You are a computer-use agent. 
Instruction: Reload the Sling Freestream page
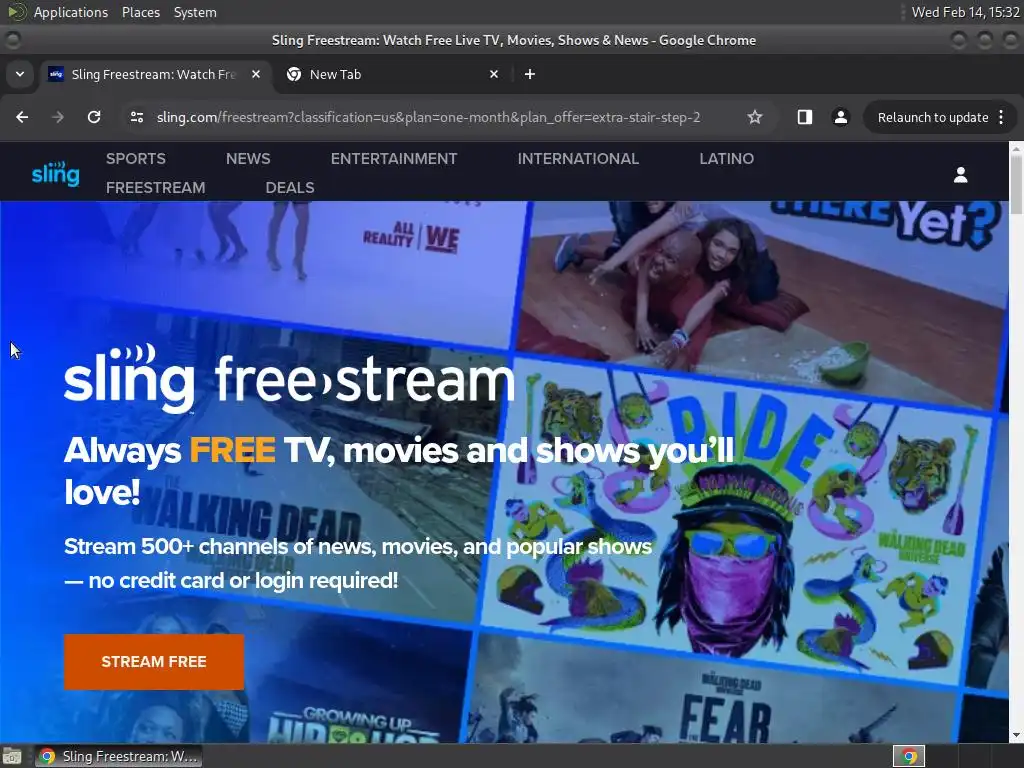[x=94, y=117]
